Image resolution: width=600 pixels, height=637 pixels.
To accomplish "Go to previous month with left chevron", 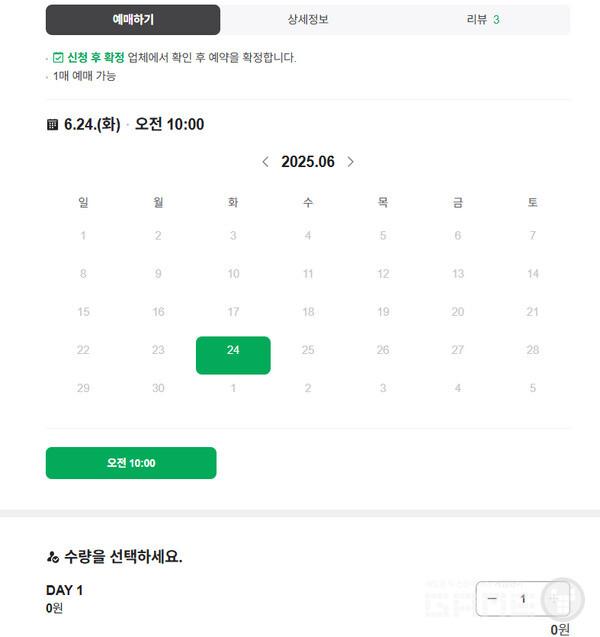I will pos(265,162).
